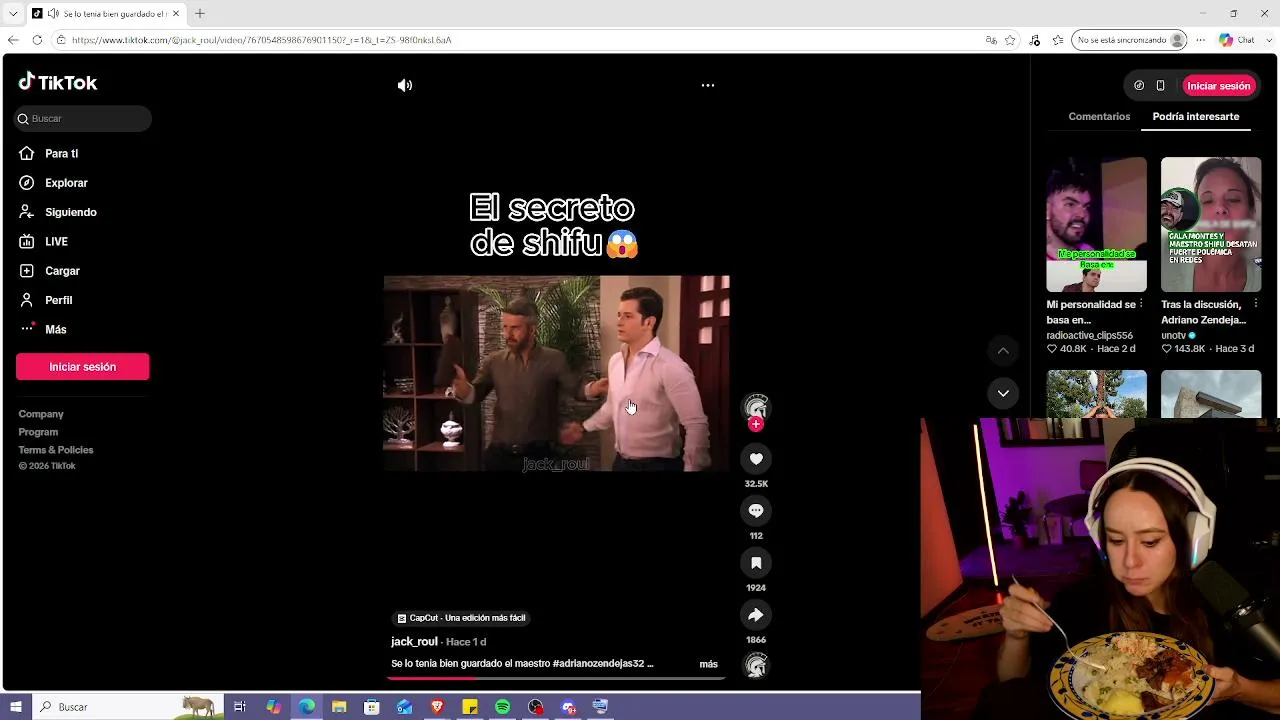
Task: Open the 'Tras la discusión, Adriano Zendeja' thumbnail
Action: [1211, 224]
